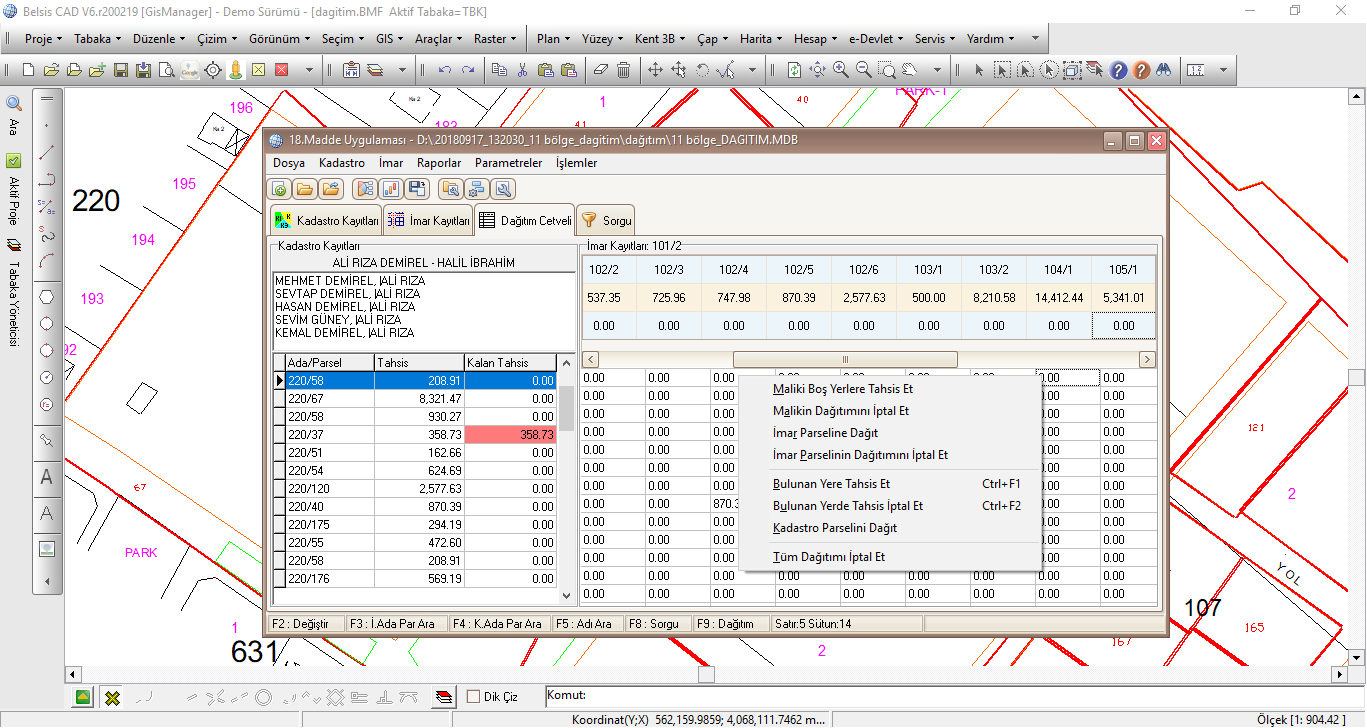
Task: Open the Görünüm dropdown menu
Action: pos(279,39)
